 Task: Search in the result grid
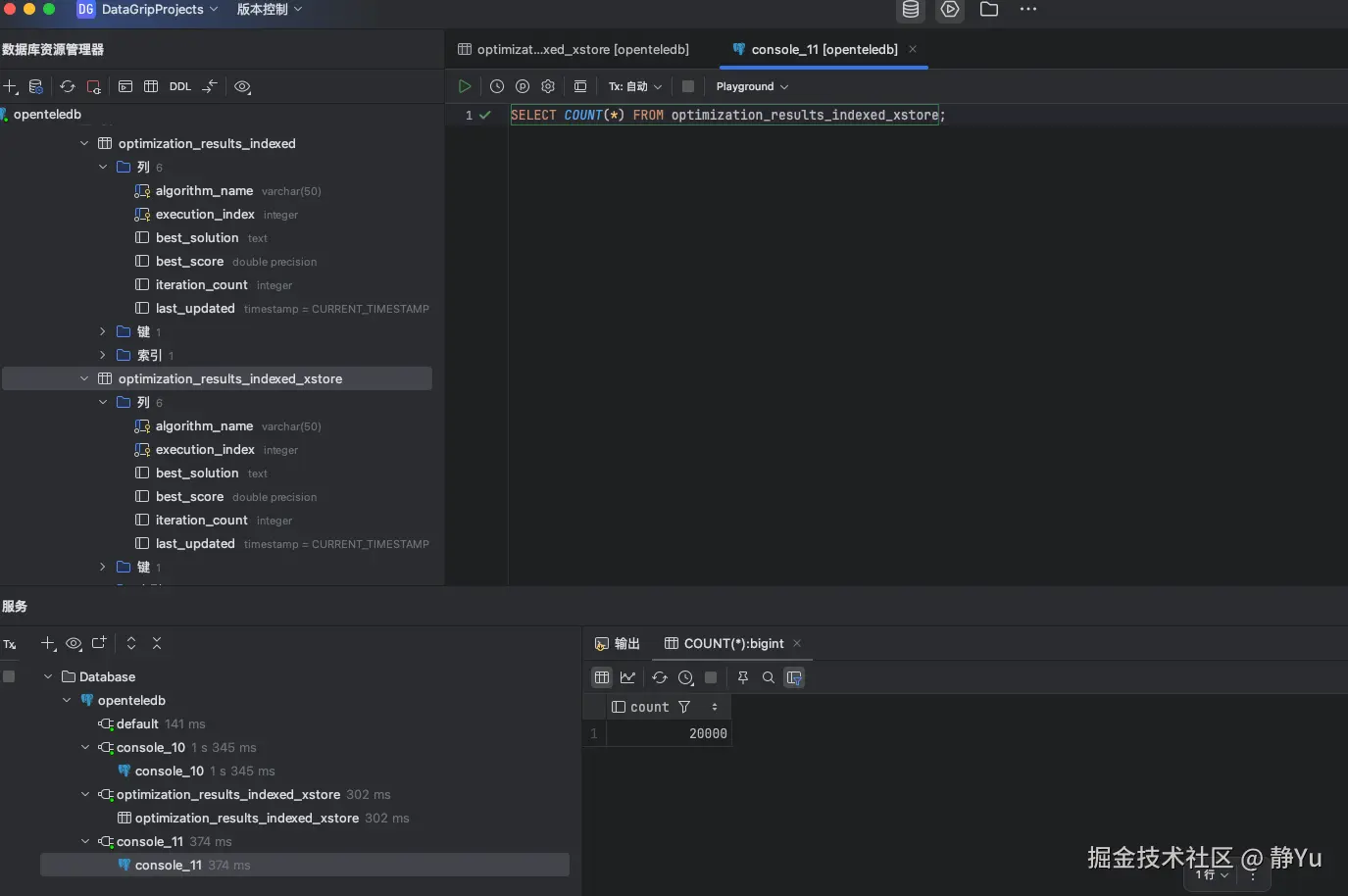point(769,677)
